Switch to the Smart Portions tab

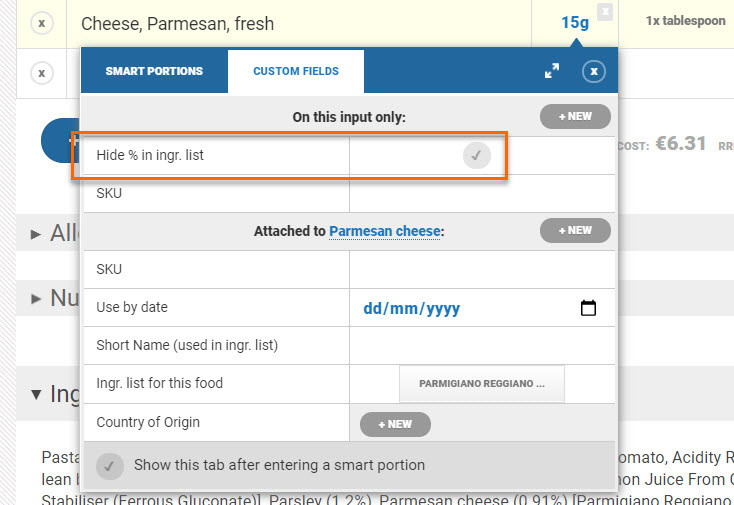click(154, 71)
